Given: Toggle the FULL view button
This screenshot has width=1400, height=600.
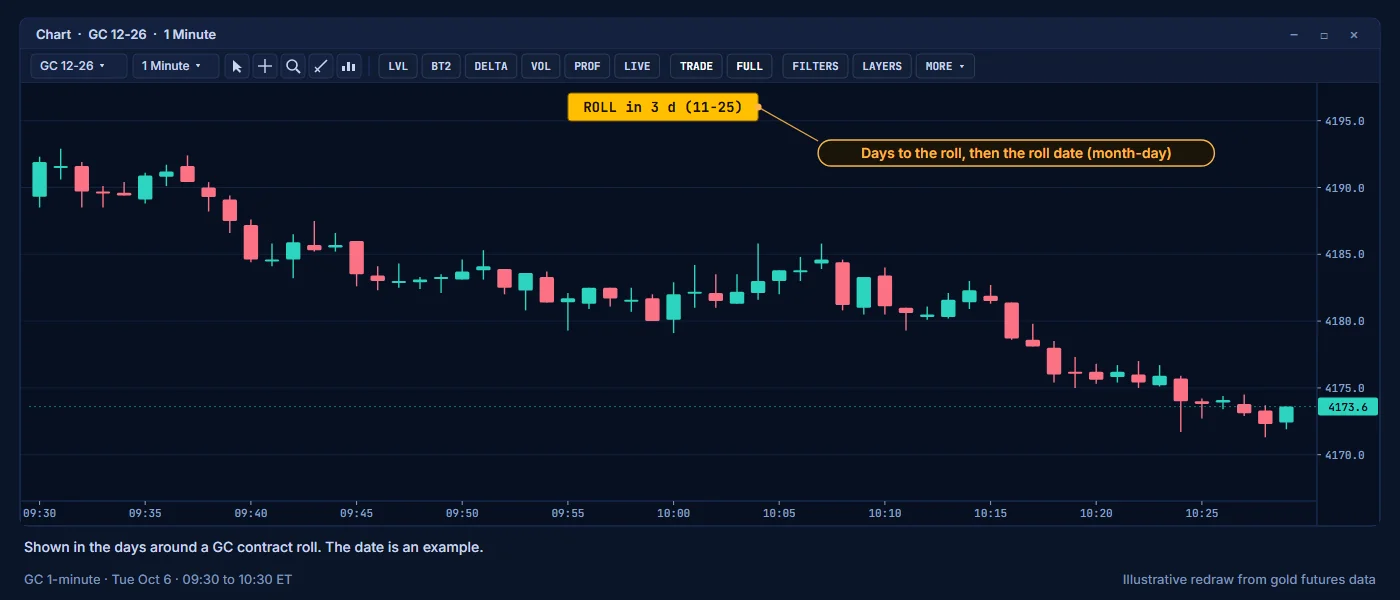Looking at the screenshot, I should coord(749,66).
